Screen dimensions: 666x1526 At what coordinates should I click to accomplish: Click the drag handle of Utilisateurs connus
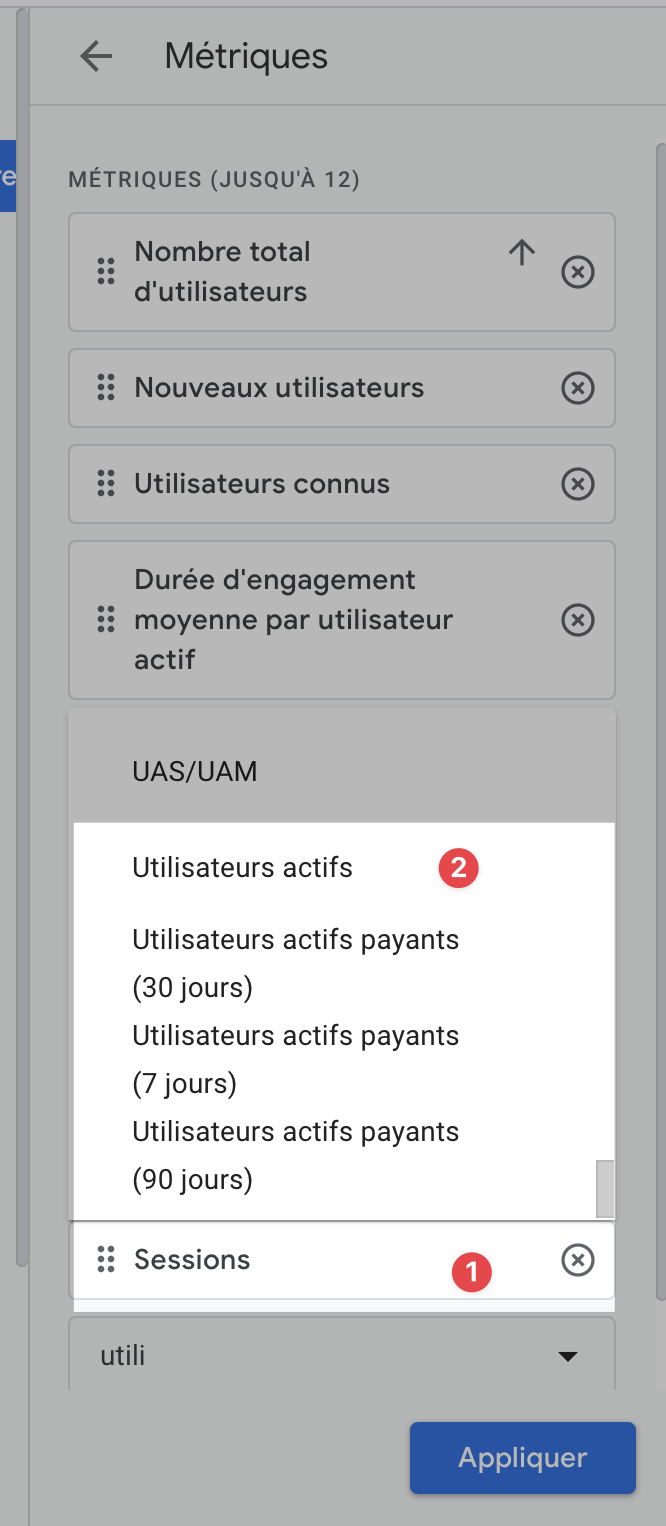(105, 484)
